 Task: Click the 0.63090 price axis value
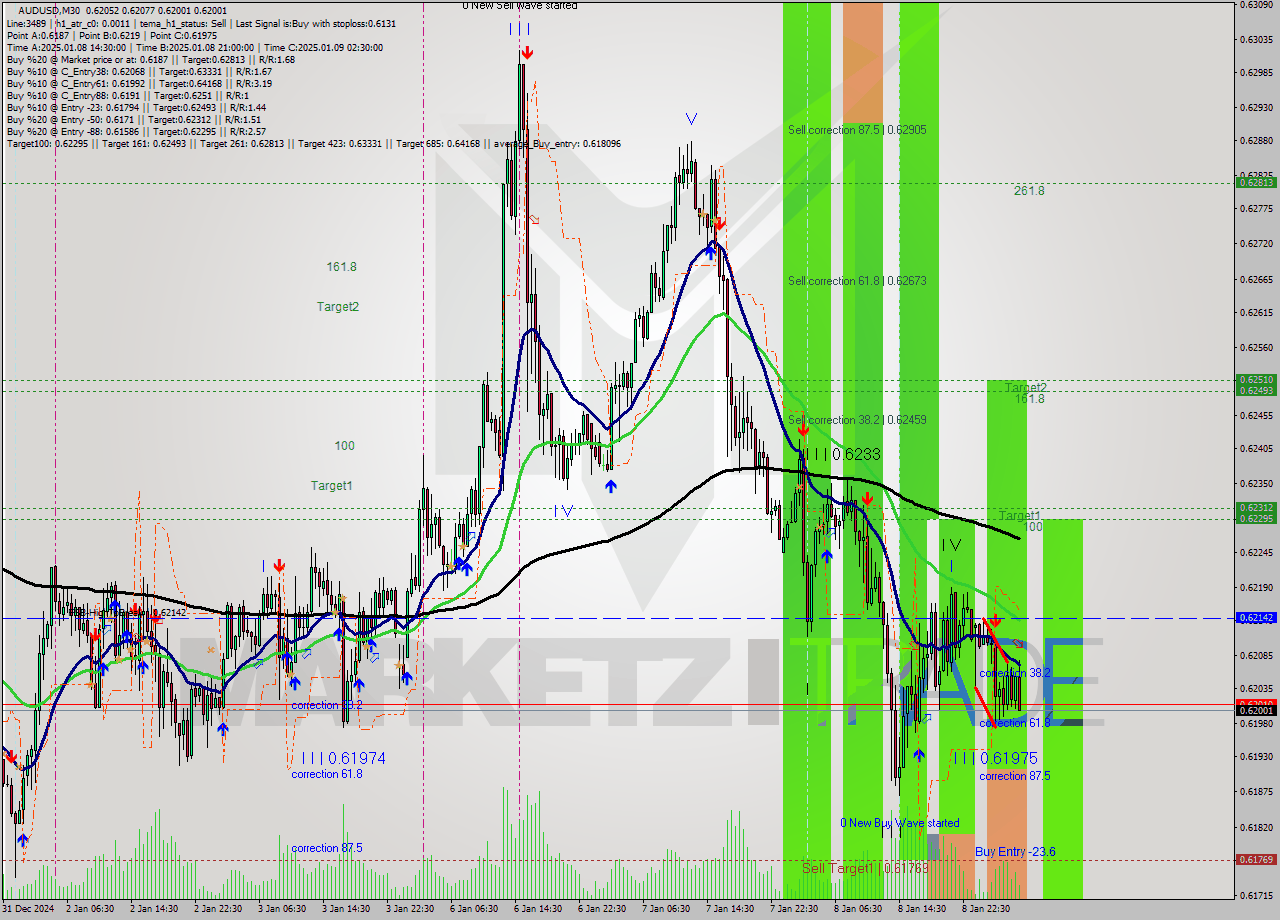click(1256, 5)
